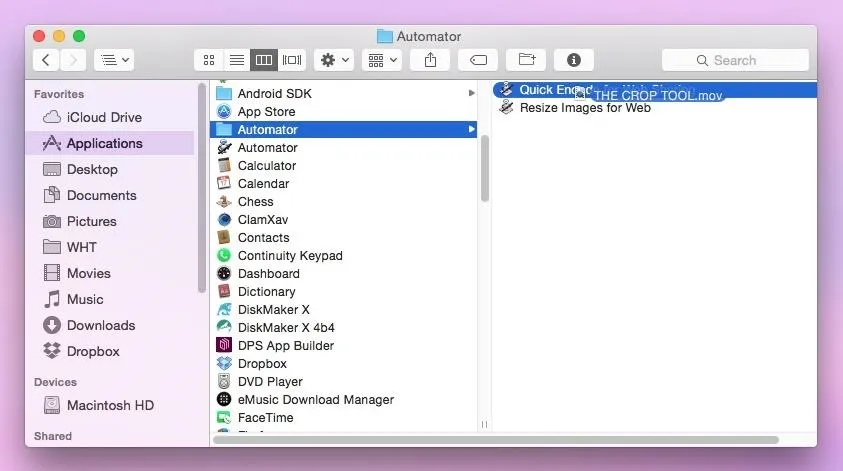Click the iCloud Drive cloud icon
This screenshot has height=471, width=843.
click(x=52, y=117)
